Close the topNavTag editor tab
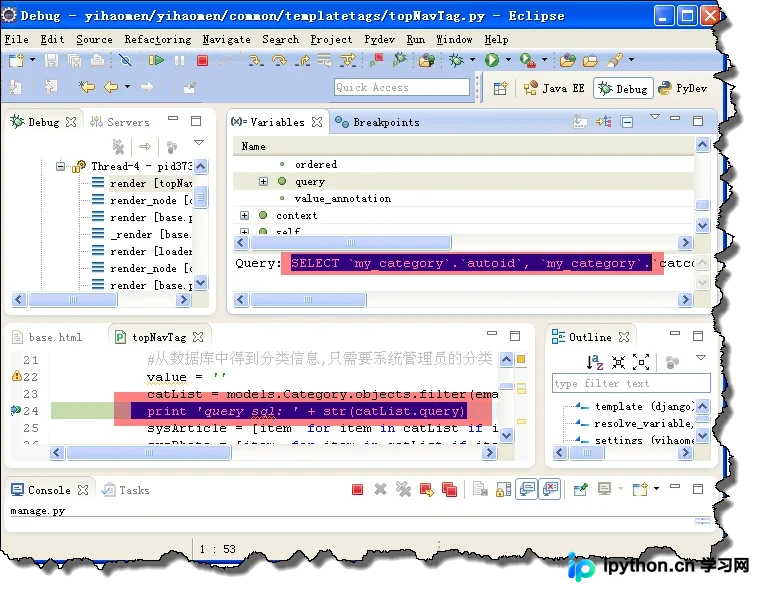Screen dimensions: 758x592 (x=198, y=337)
